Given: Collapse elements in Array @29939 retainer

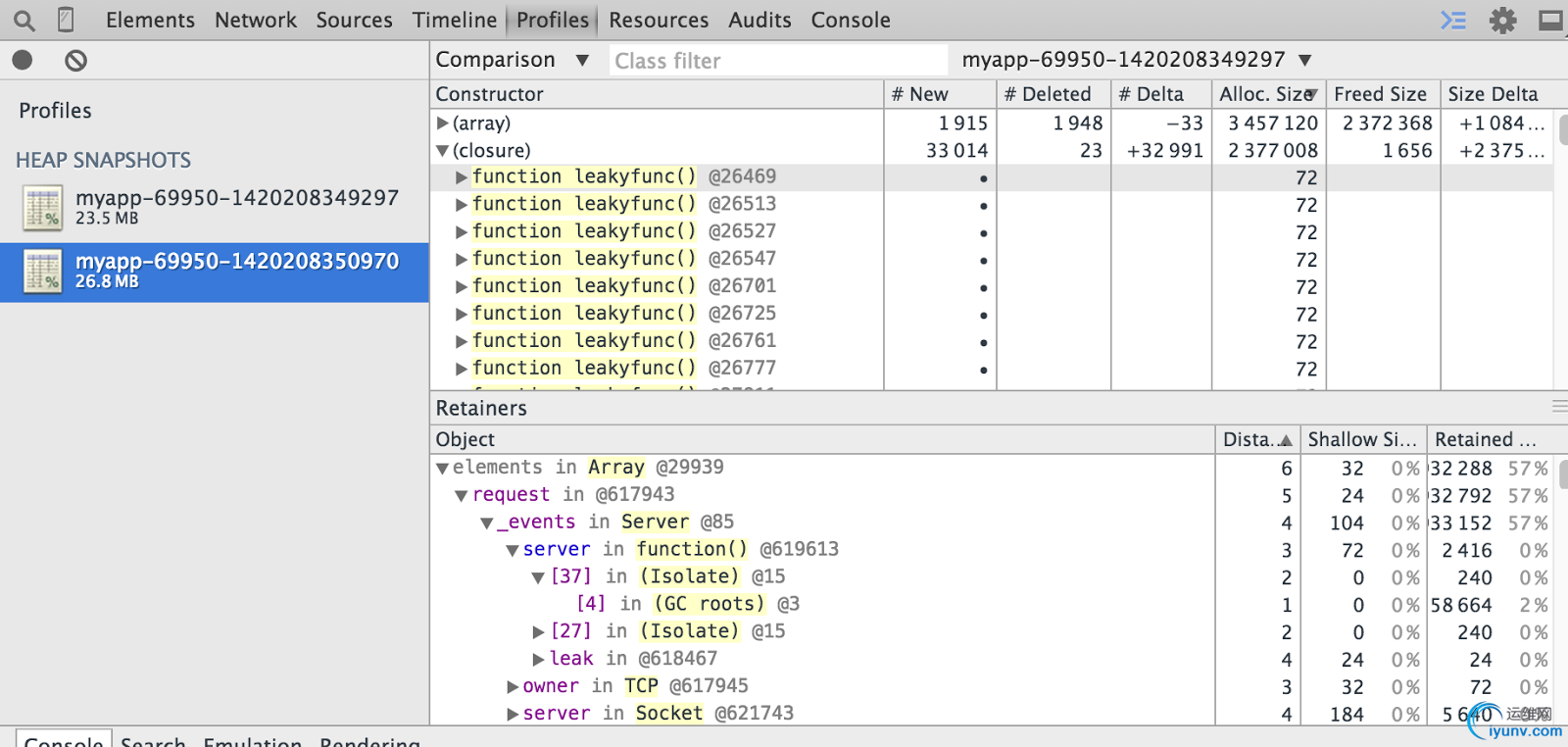Looking at the screenshot, I should [x=443, y=469].
